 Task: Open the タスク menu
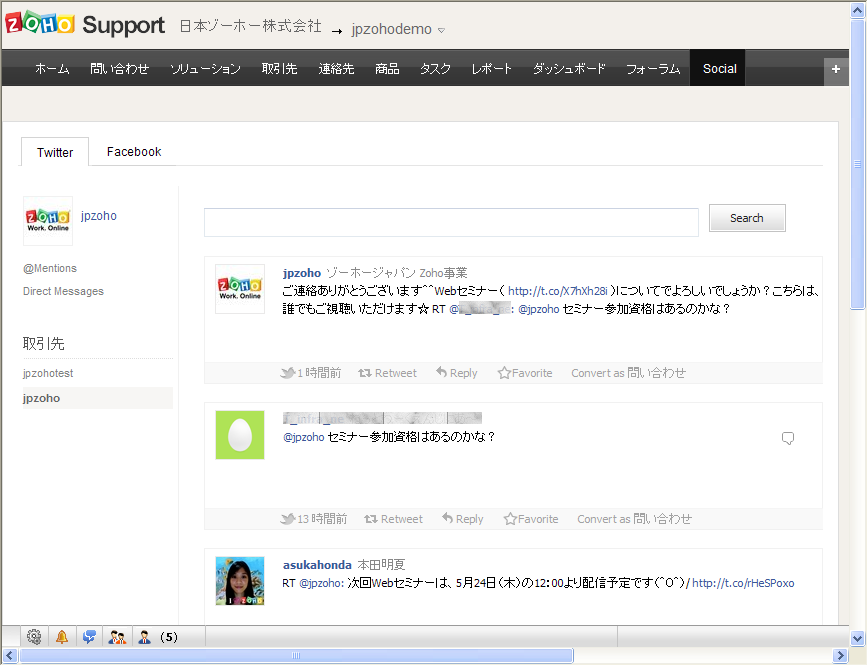coord(435,69)
